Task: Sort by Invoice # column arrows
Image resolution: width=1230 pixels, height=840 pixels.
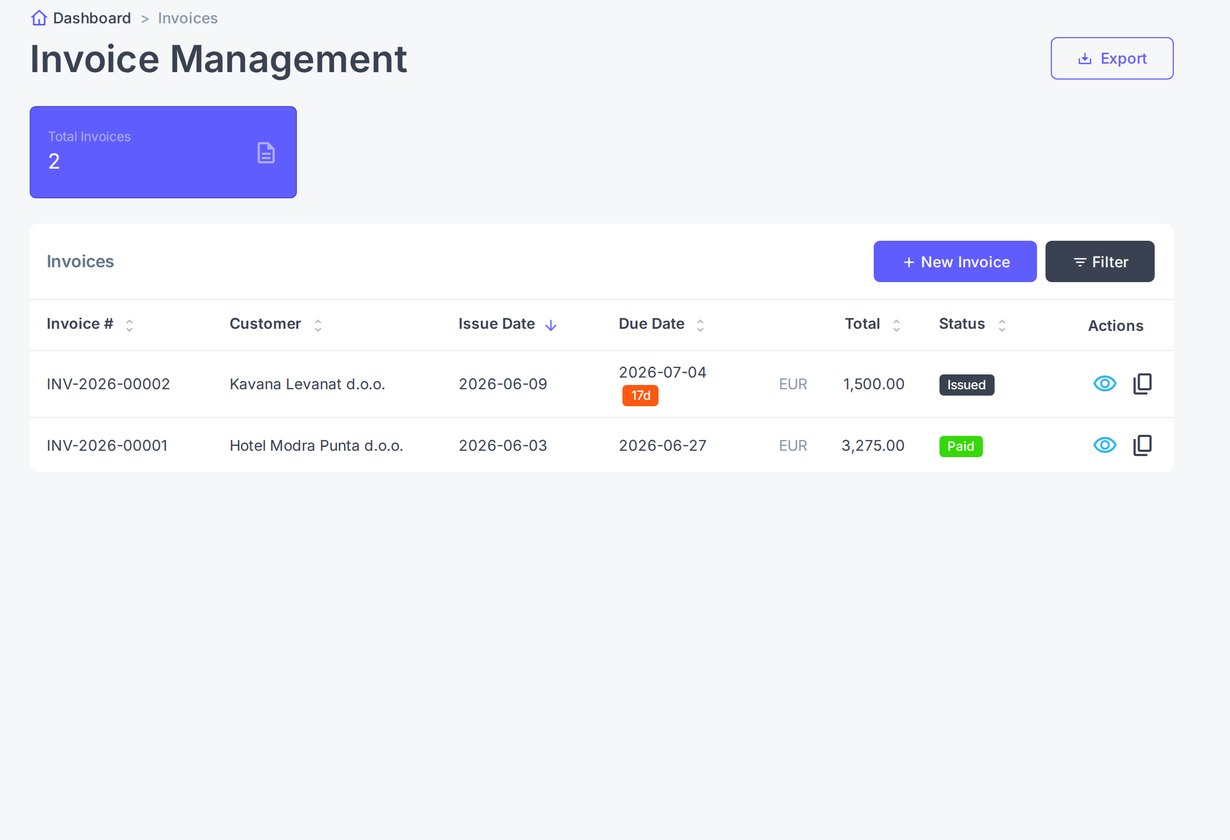Action: [x=129, y=325]
